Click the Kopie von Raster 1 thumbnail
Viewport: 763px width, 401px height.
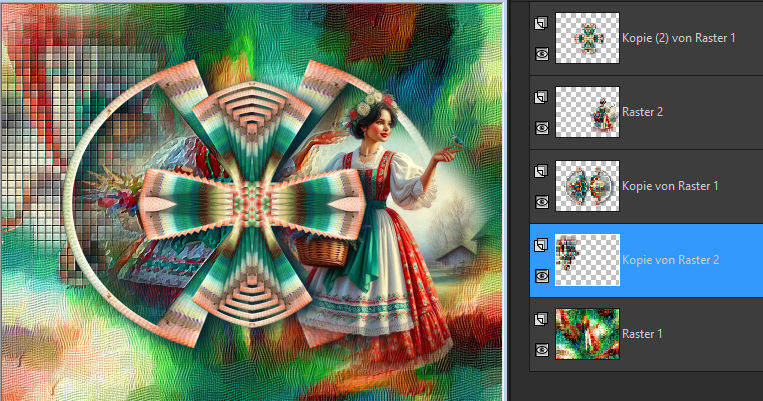(587, 186)
